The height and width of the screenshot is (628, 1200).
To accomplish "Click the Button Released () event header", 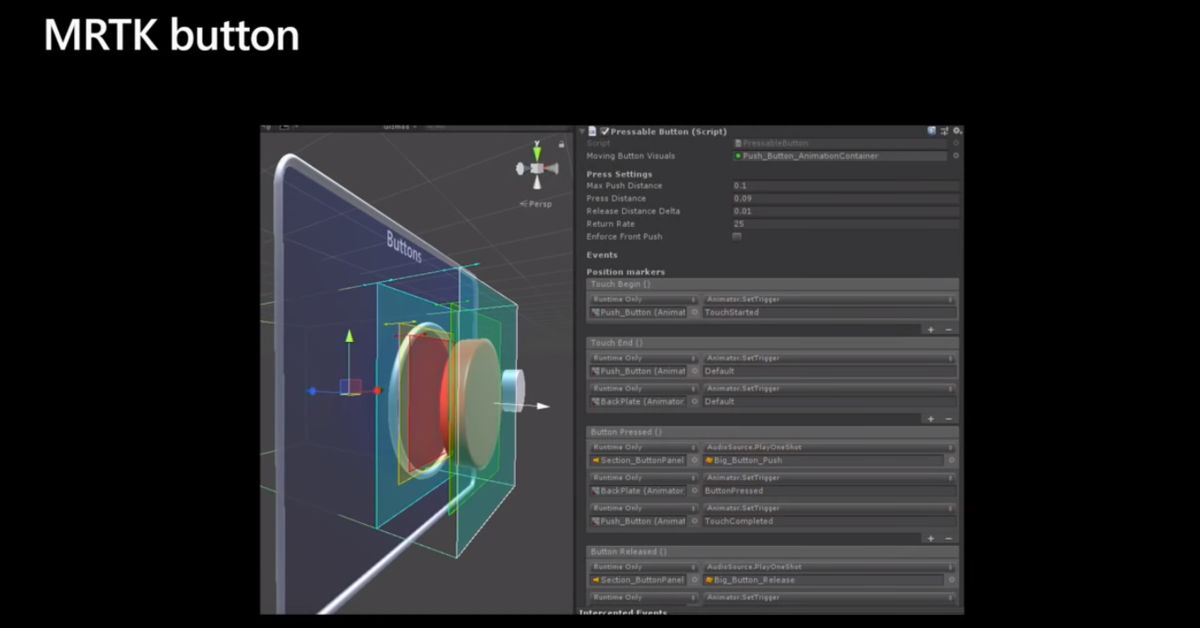I will (x=772, y=552).
